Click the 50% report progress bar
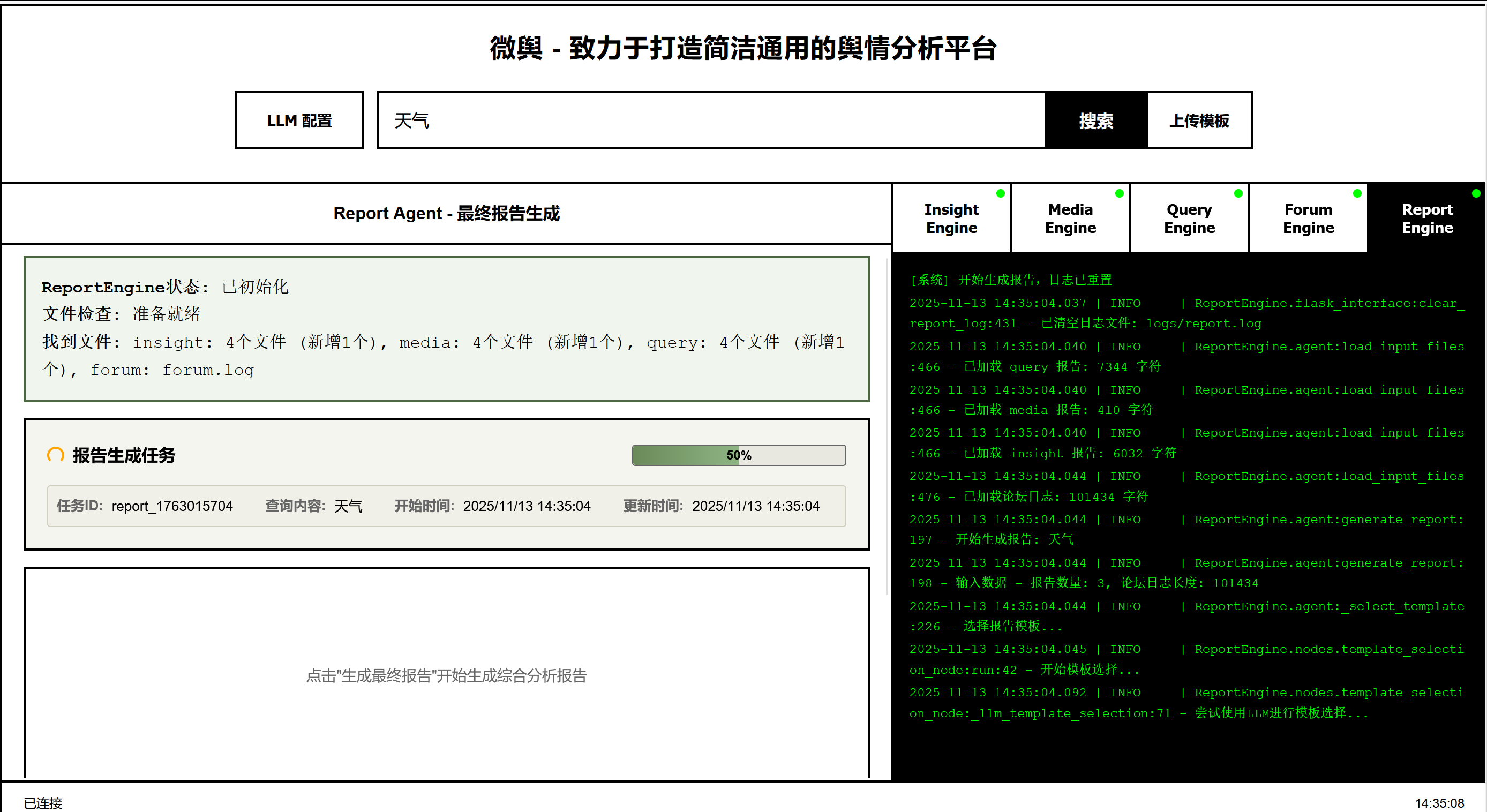This screenshot has width=1487, height=812. 739,455
